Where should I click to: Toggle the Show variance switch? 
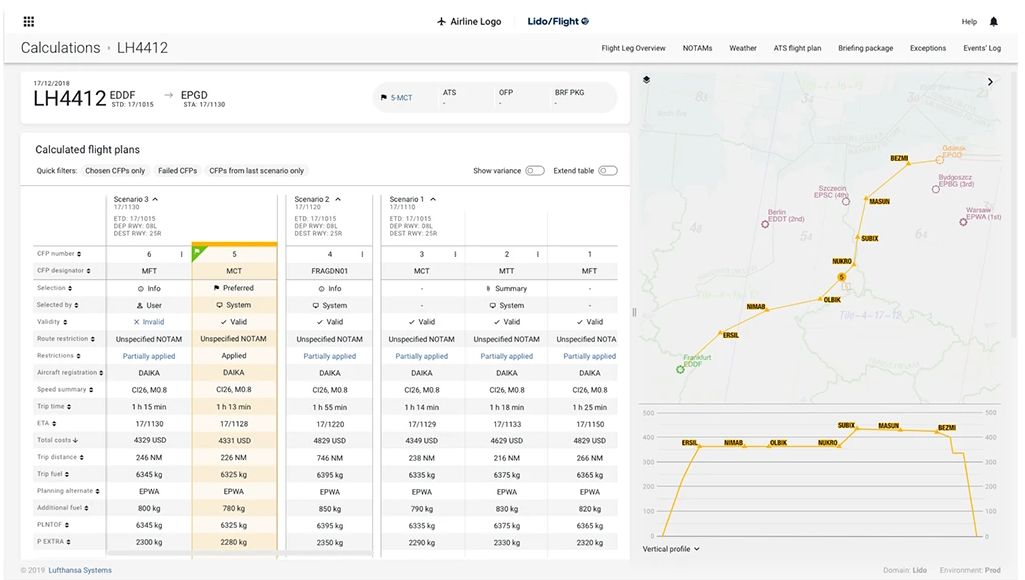point(535,171)
